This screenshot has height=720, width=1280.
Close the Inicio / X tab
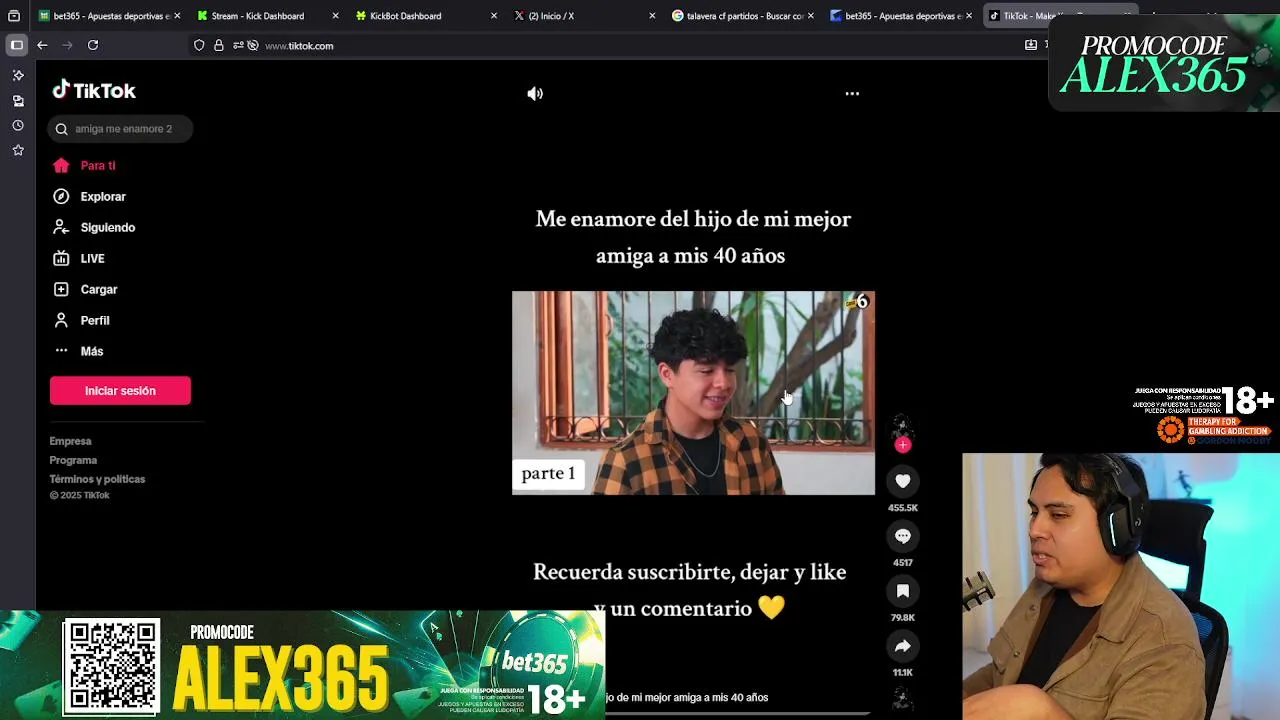coord(652,16)
